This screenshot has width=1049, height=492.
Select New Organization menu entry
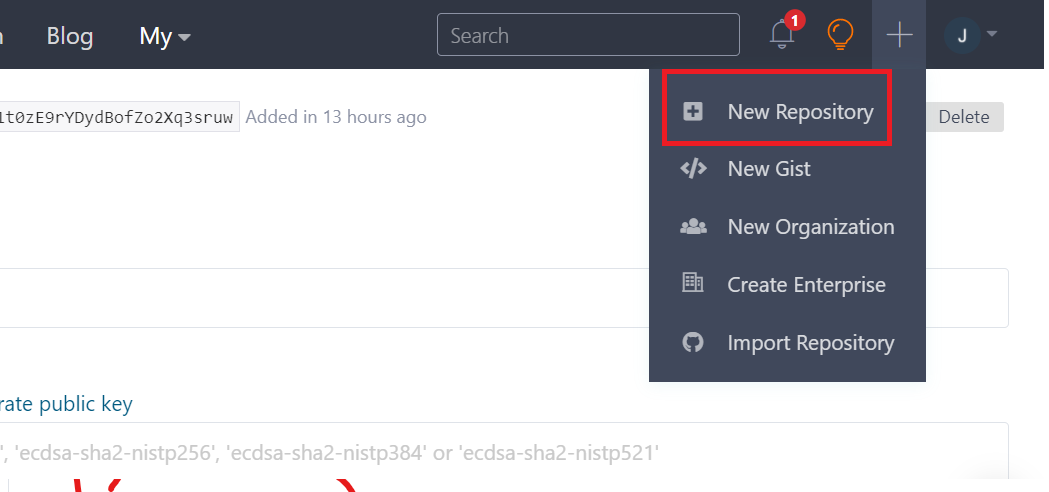pos(787,227)
